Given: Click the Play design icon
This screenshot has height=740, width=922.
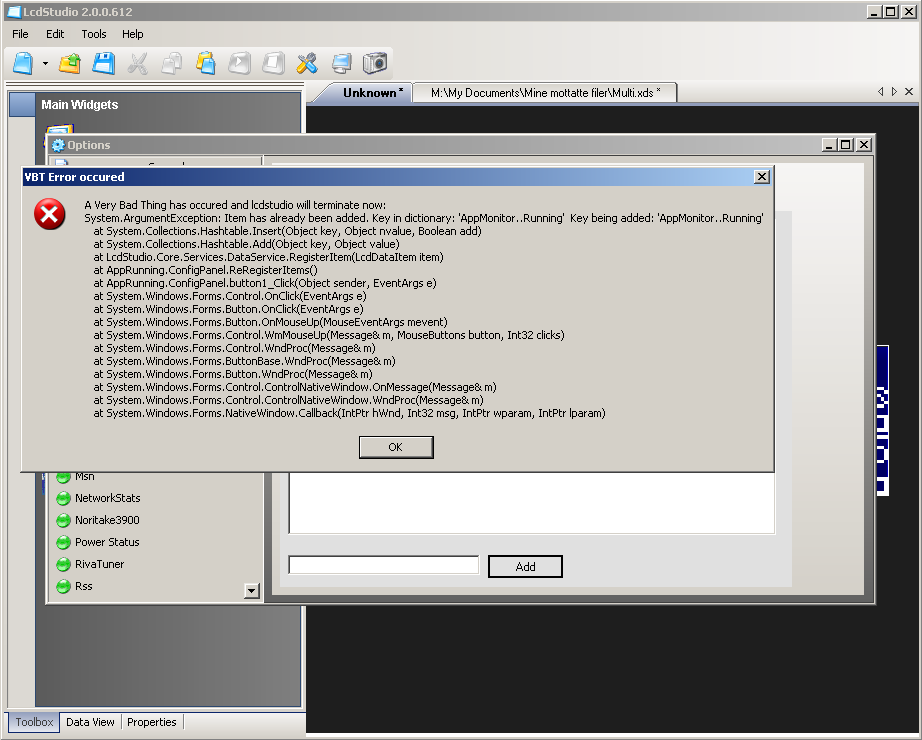Looking at the screenshot, I should [x=239, y=63].
